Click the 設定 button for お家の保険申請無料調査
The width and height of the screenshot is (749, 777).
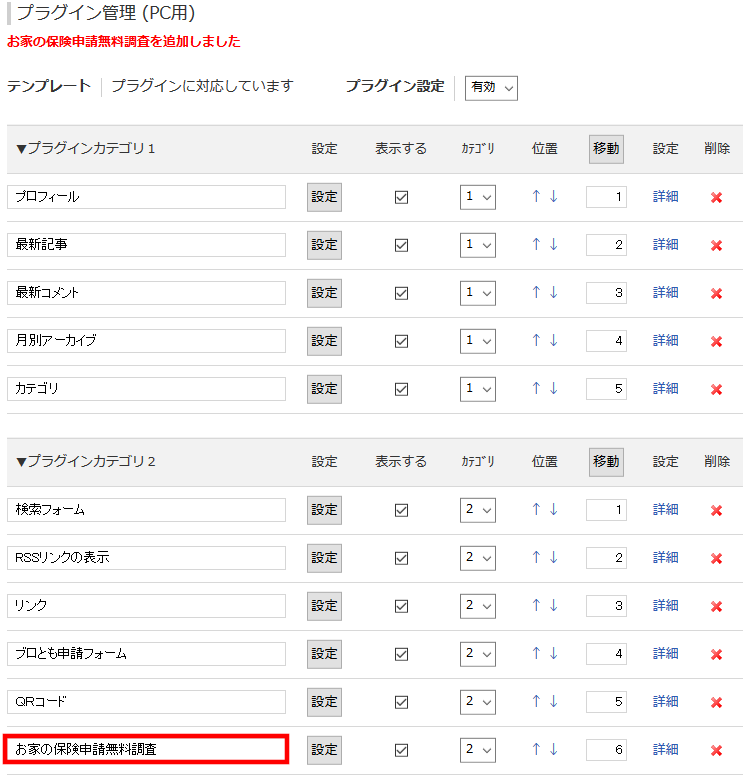pos(324,751)
